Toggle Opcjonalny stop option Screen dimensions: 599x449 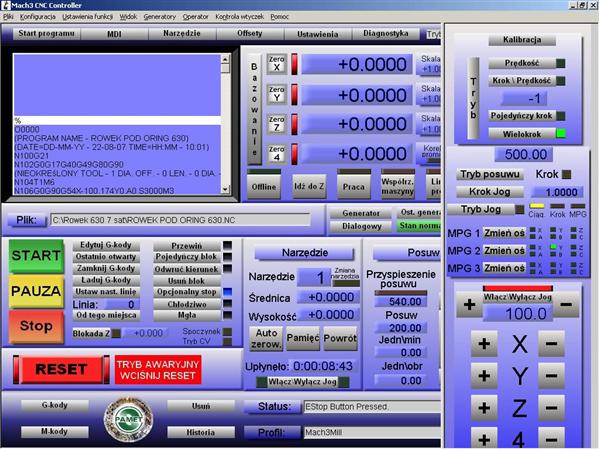[187, 292]
